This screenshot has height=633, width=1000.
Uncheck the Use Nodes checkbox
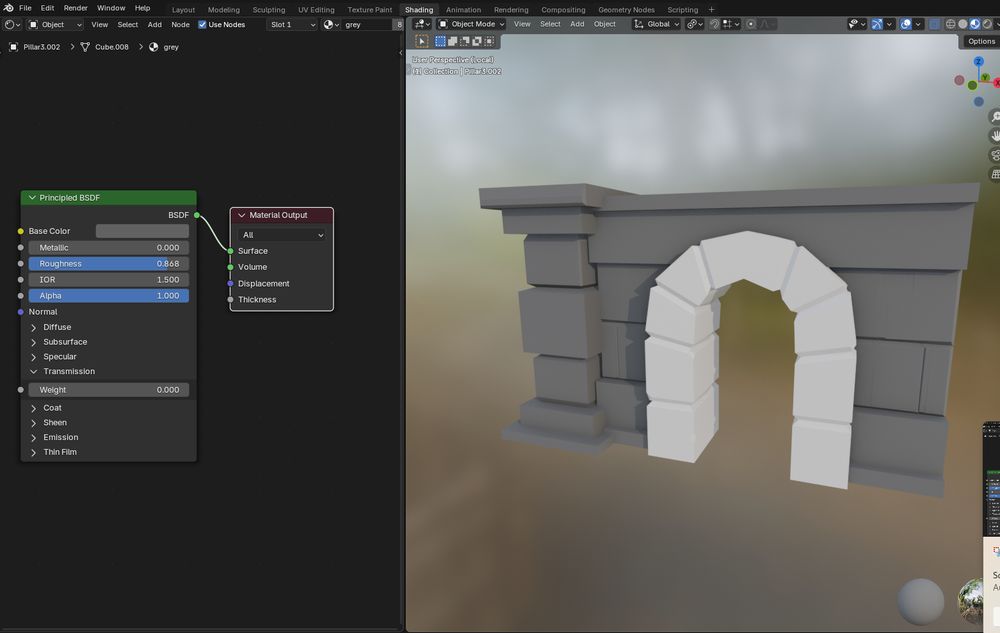click(202, 23)
